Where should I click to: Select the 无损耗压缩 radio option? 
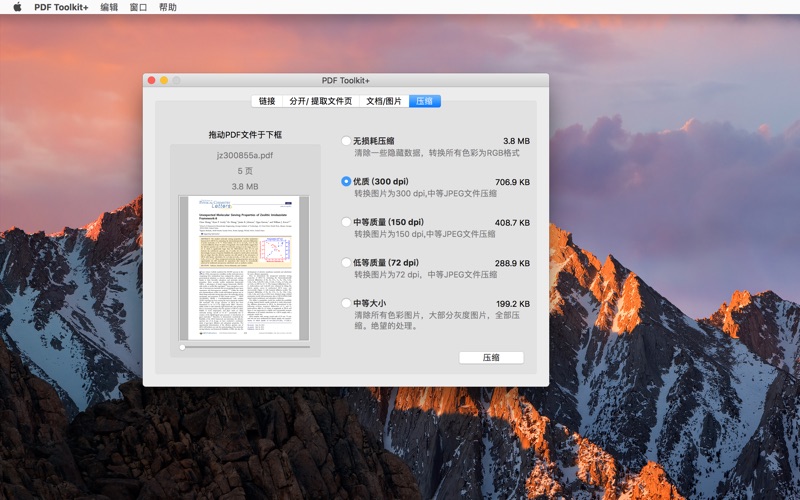point(346,140)
